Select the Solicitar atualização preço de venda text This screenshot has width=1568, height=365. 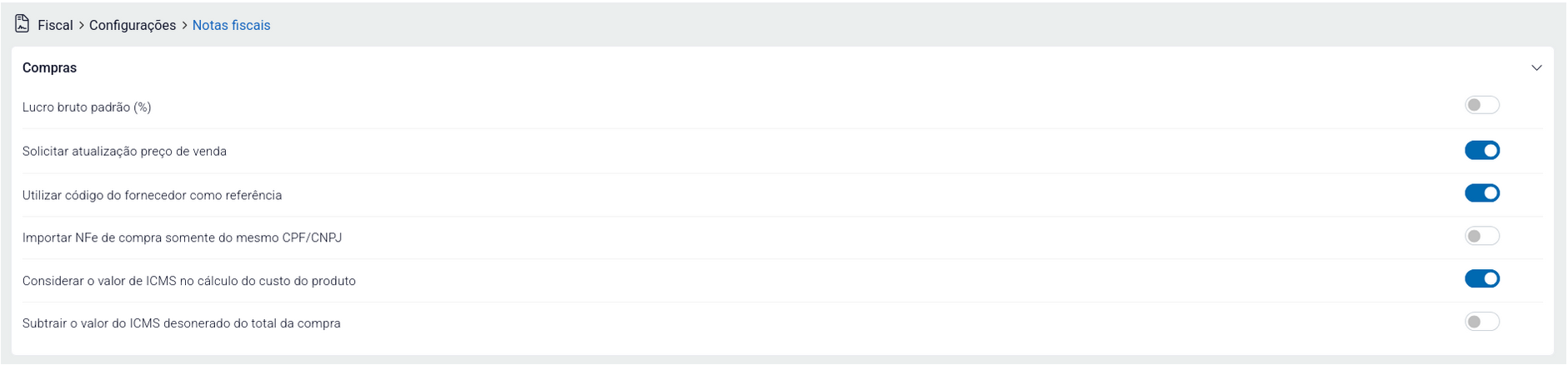[124, 152]
